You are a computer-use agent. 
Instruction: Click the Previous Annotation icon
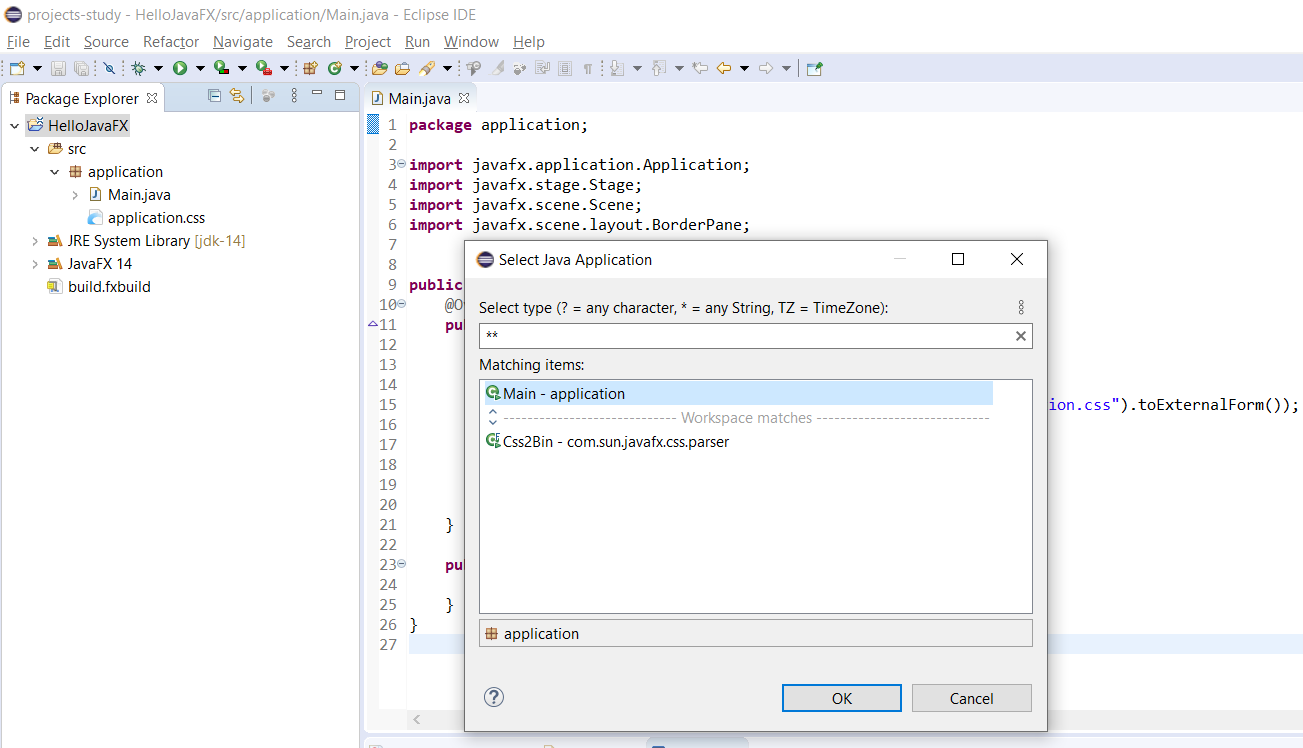(659, 68)
